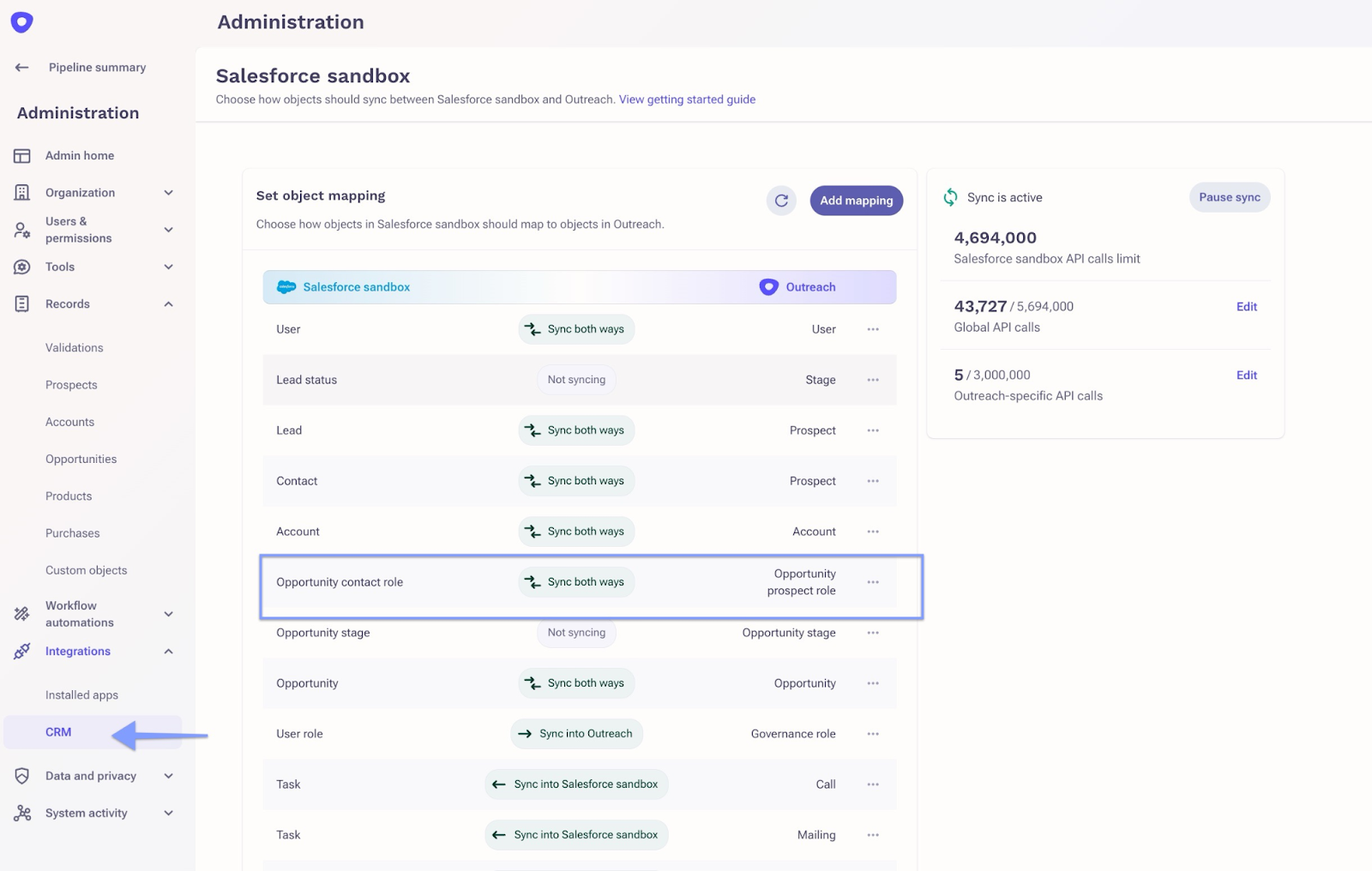Expand the Users & permissions chevron

click(x=169, y=230)
